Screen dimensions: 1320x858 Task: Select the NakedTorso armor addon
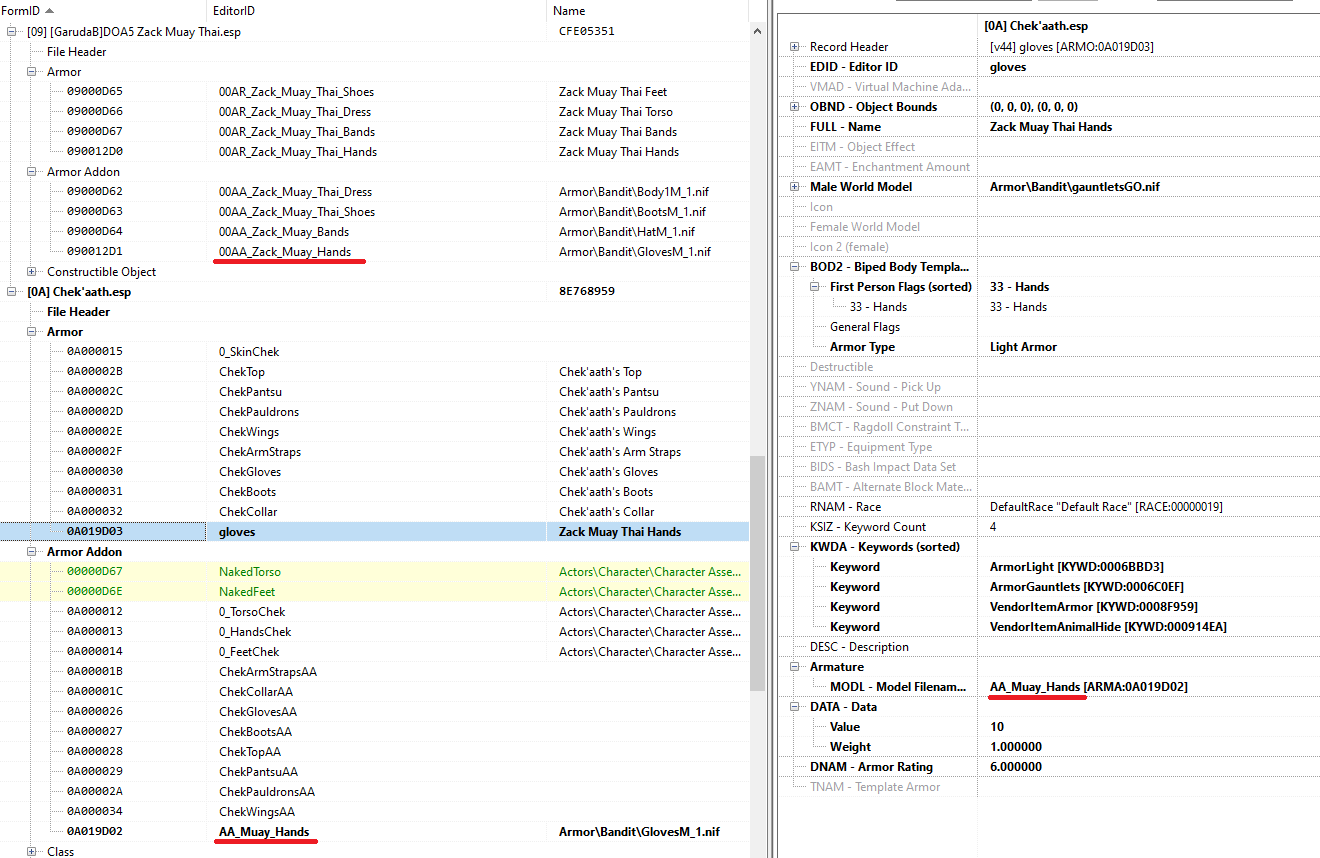[x=374, y=572]
